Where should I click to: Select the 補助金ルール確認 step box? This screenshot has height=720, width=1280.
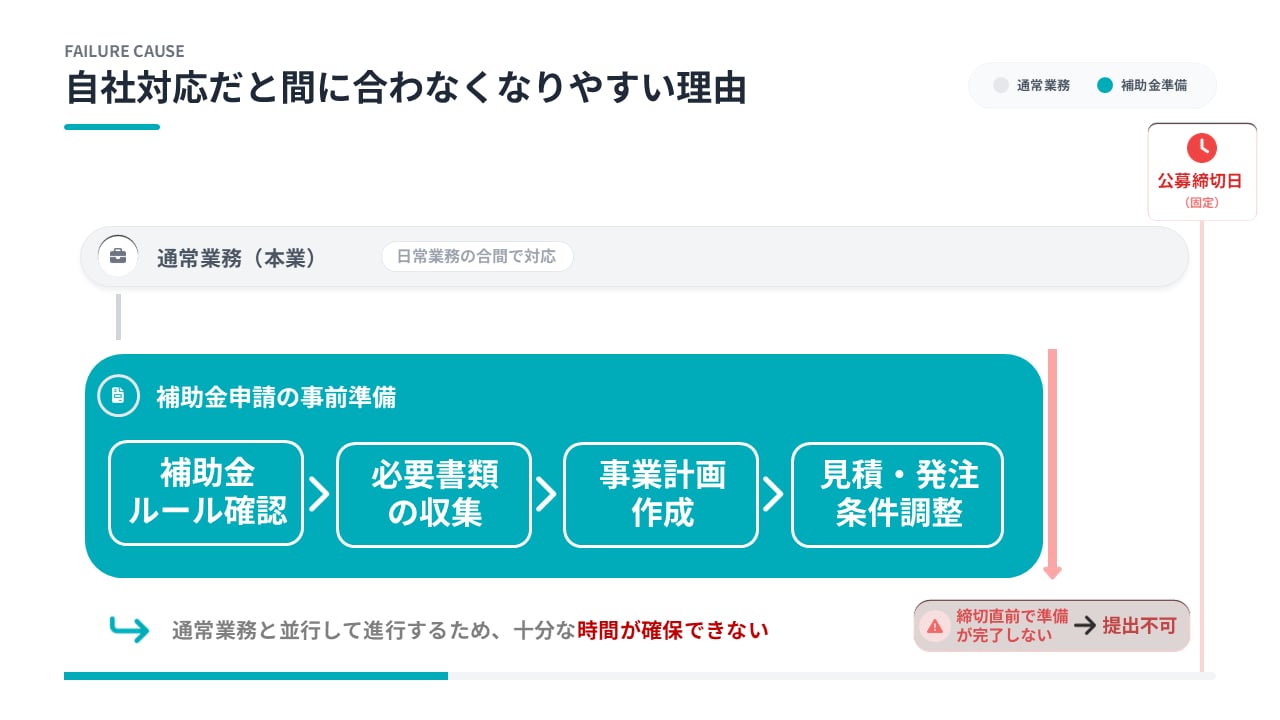coord(206,494)
